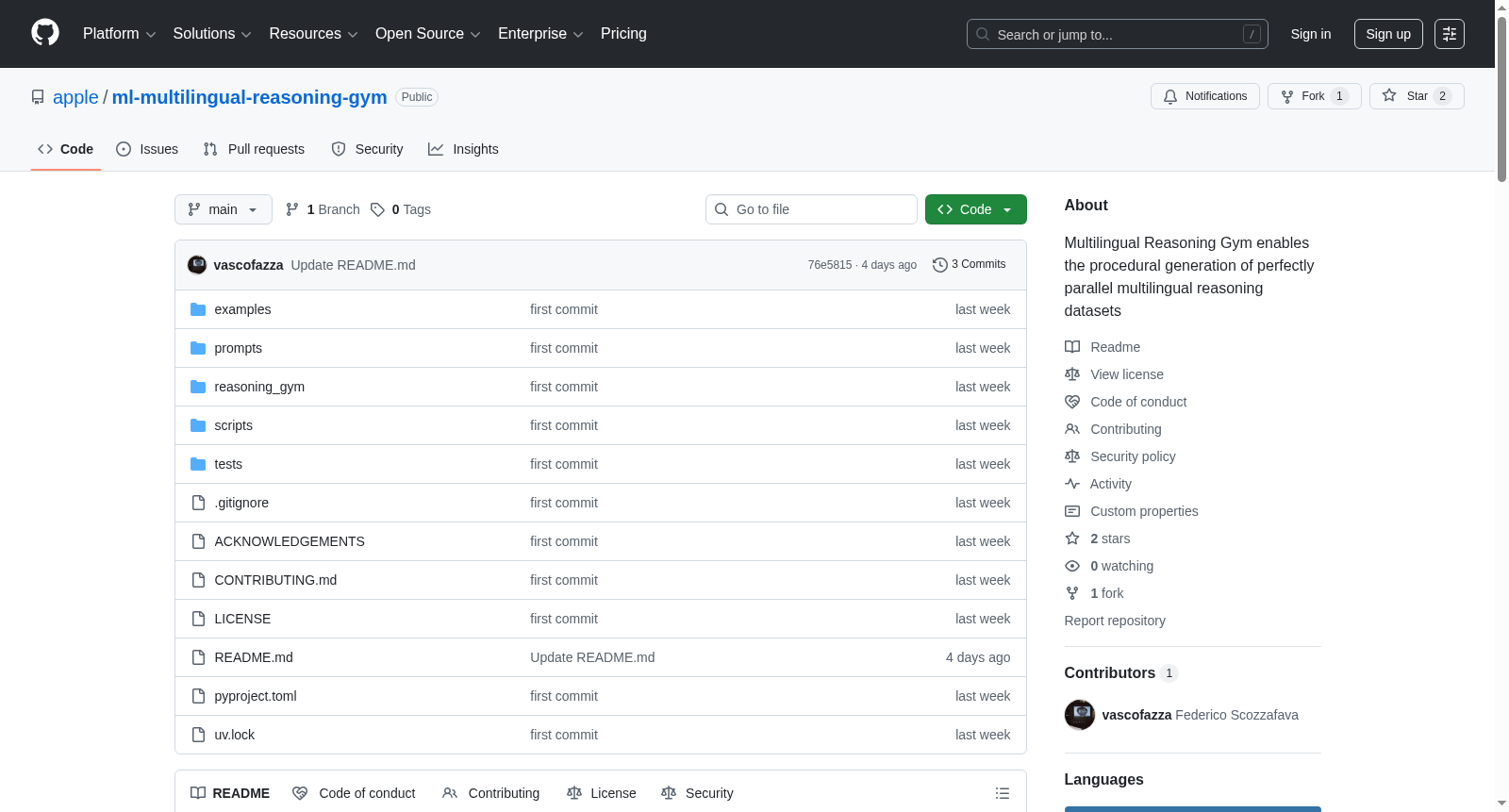Open the Pricing link

pos(623,34)
